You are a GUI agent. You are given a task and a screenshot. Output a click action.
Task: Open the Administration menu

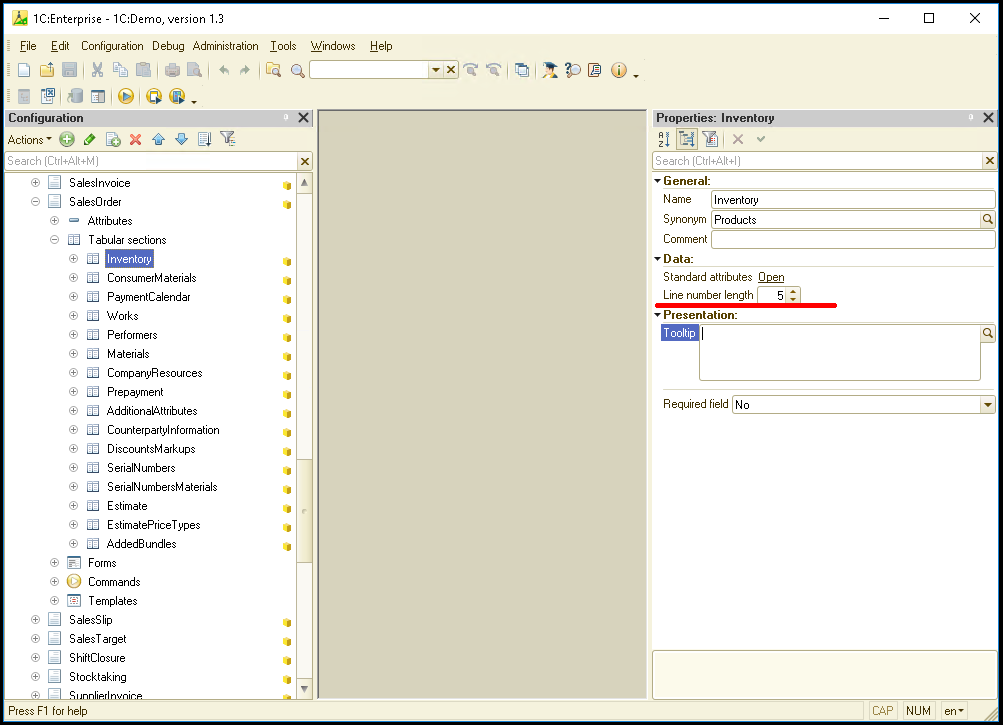[225, 46]
